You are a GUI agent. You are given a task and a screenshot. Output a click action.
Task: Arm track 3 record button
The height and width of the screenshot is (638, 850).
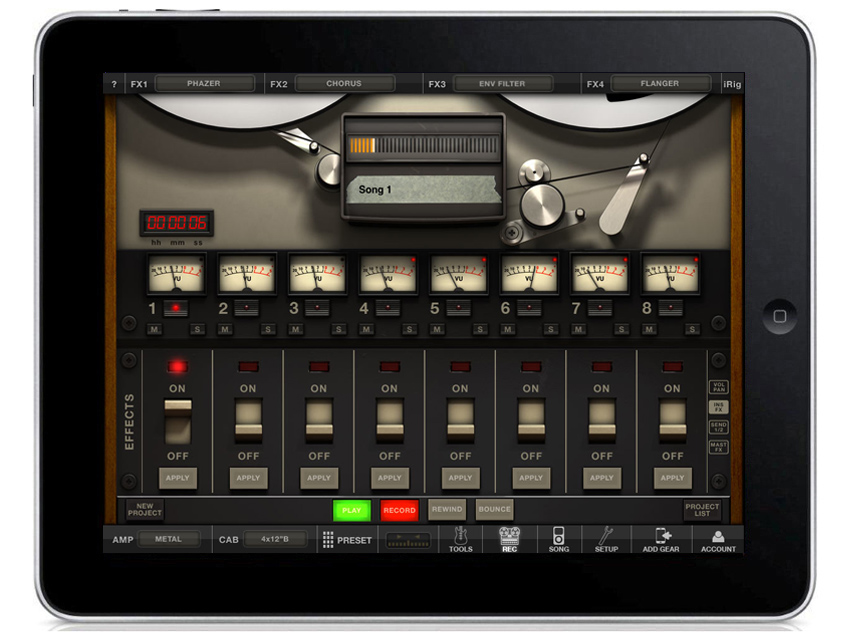(317, 308)
